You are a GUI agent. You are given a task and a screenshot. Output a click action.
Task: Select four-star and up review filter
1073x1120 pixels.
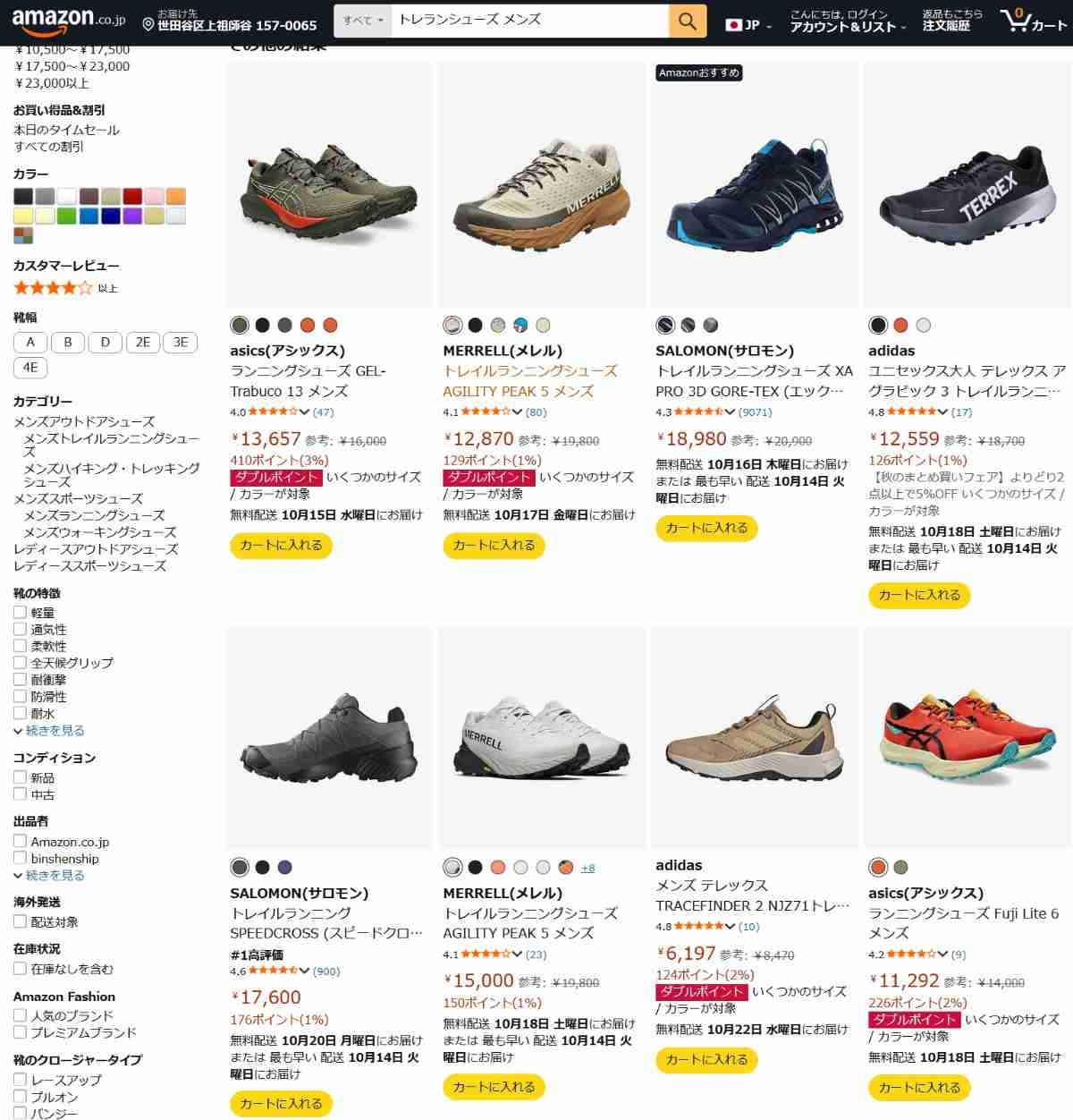[x=65, y=288]
